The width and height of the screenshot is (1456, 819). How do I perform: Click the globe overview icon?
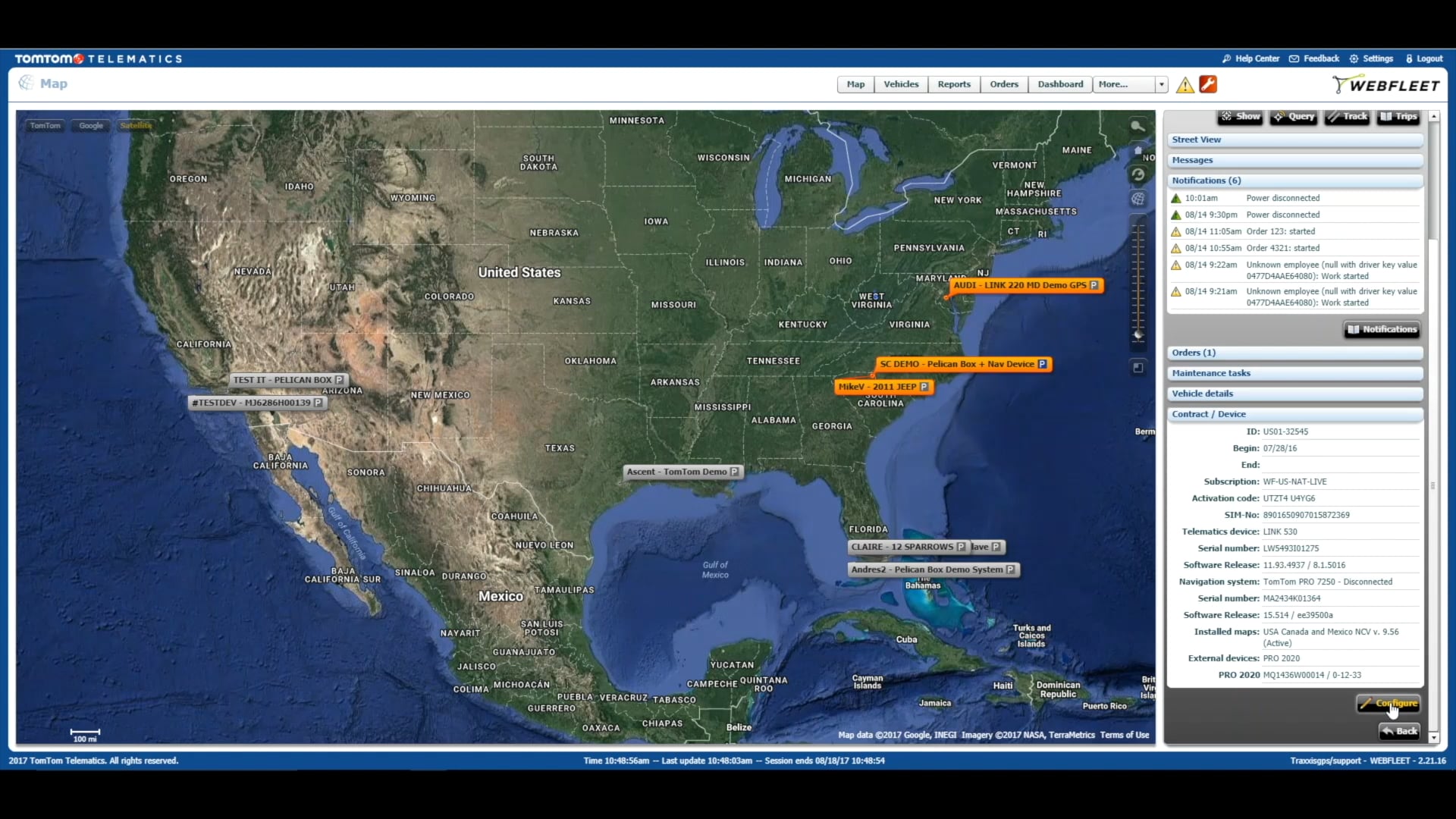point(1137,199)
